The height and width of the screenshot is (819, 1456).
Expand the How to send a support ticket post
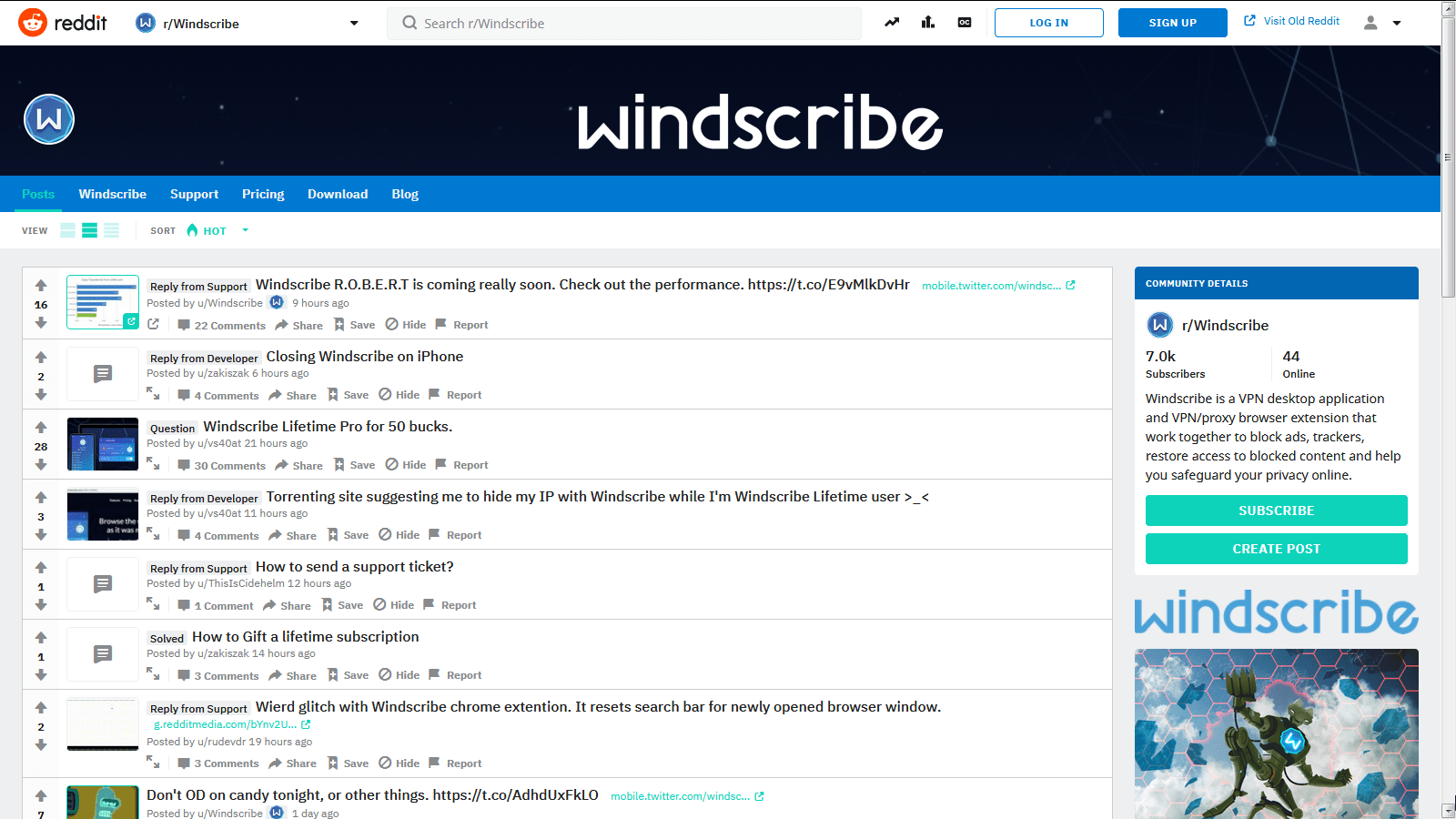153,603
